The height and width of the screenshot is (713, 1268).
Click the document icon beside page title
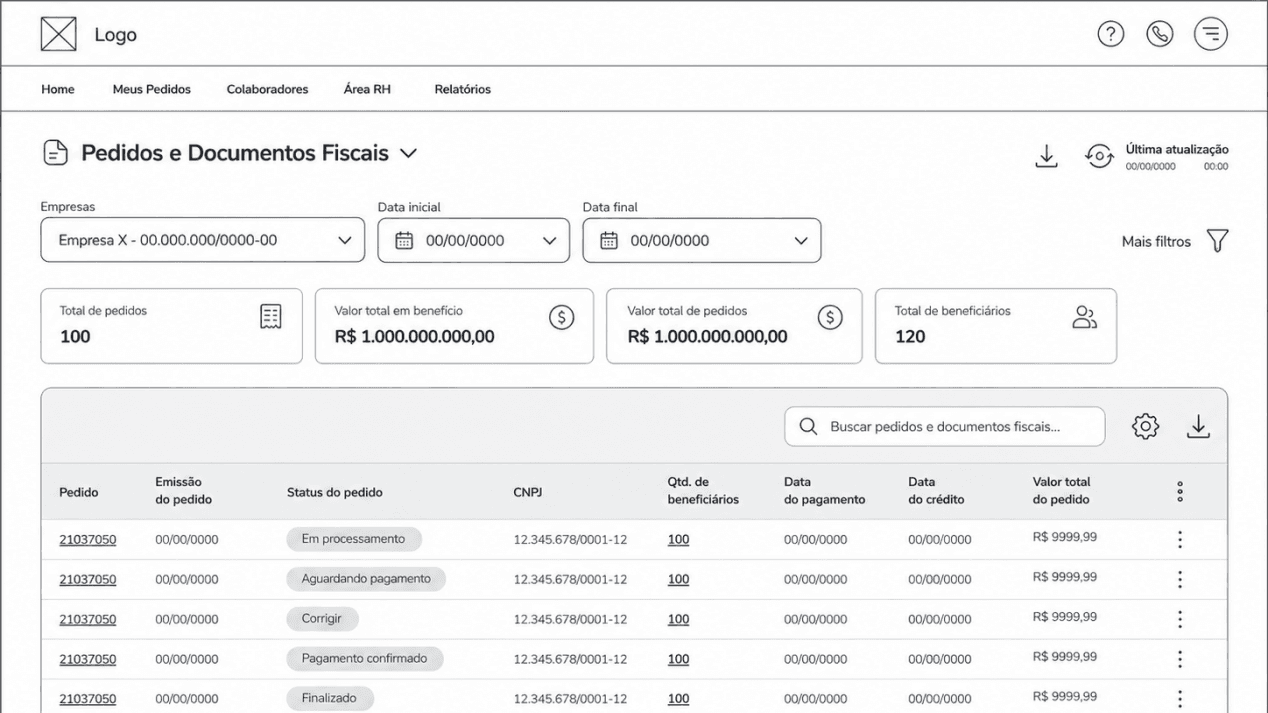click(55, 153)
